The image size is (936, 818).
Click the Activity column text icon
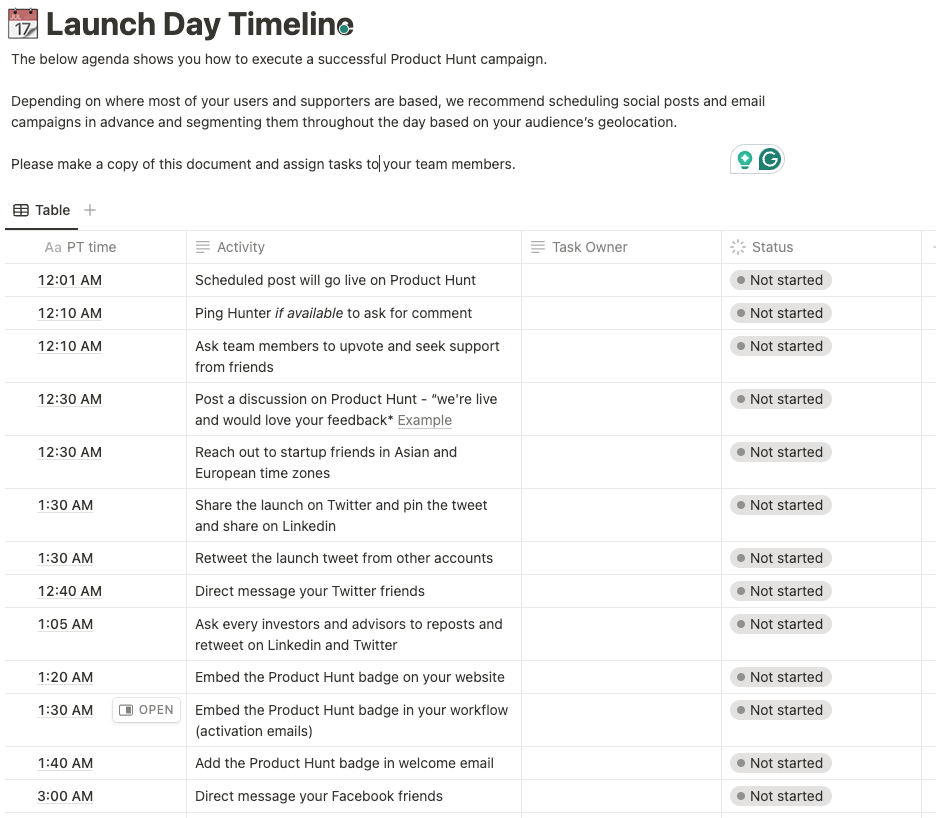pos(203,247)
